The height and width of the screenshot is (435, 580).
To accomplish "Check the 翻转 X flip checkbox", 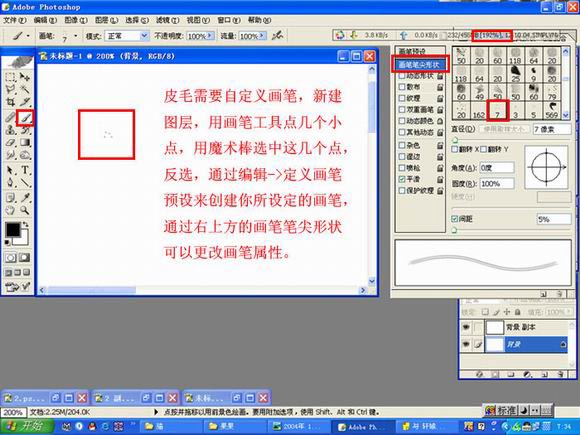I will tap(455, 149).
